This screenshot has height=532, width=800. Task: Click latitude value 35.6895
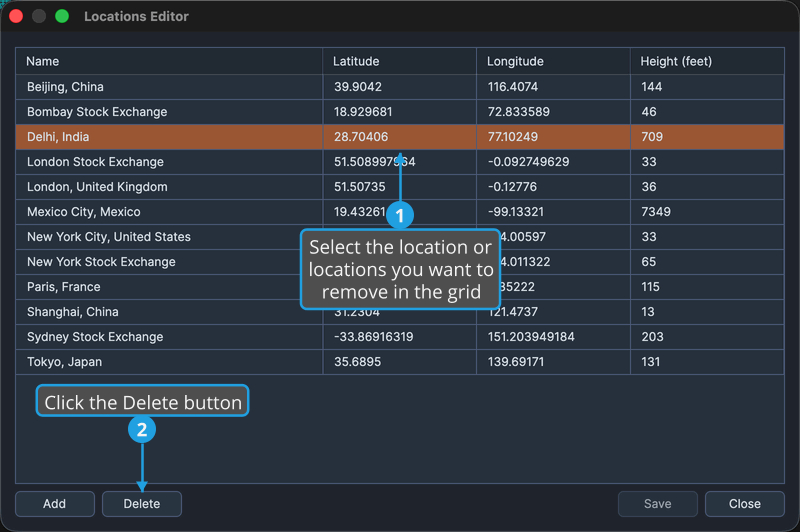[357, 362]
